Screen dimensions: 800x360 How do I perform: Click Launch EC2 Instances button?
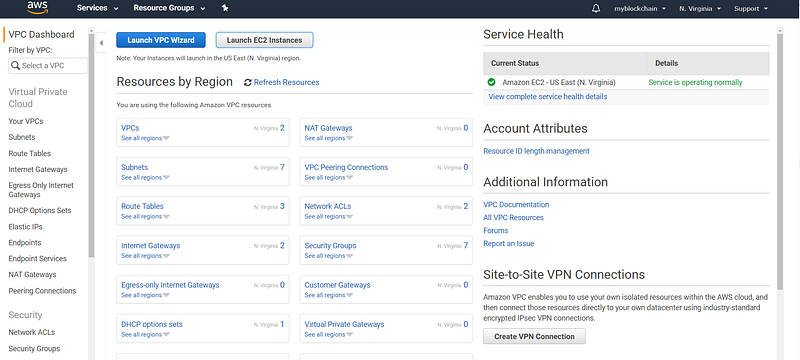pyautogui.click(x=264, y=40)
